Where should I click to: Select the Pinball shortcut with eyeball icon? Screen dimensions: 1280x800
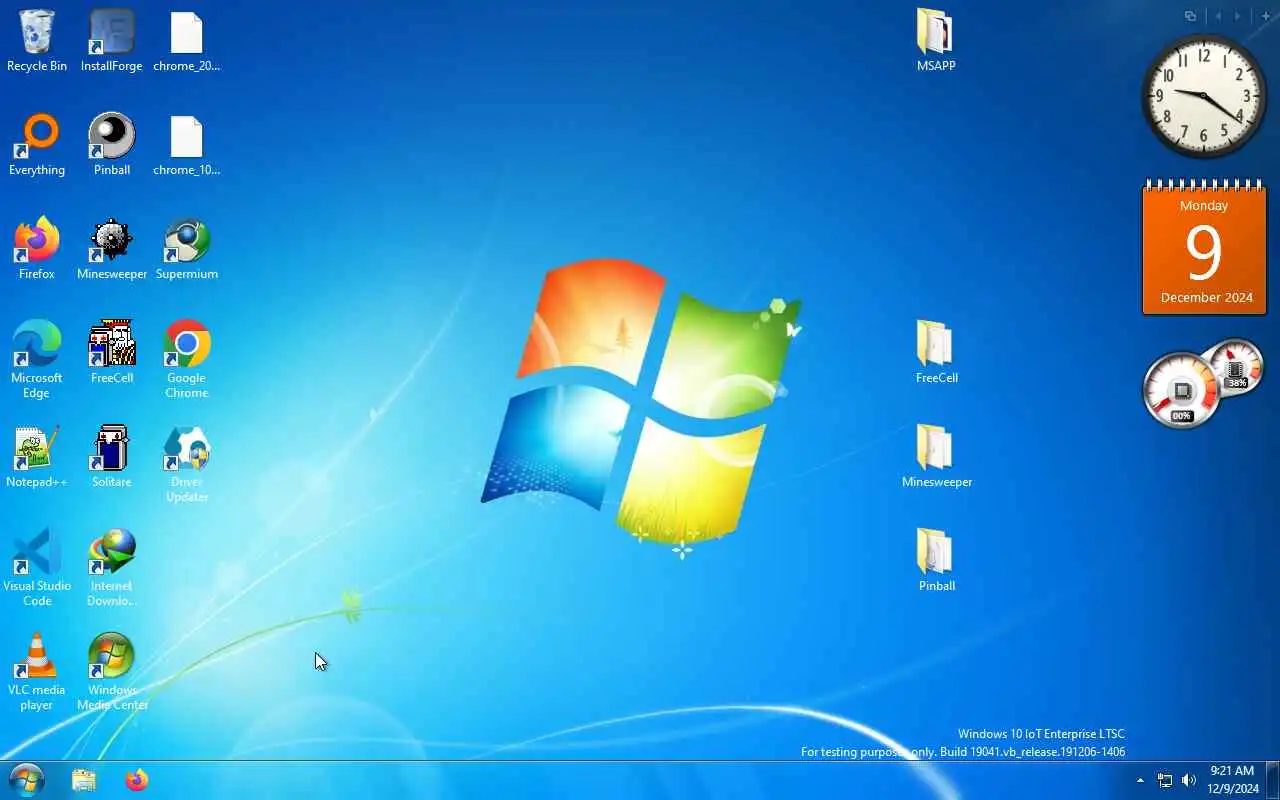click(x=111, y=145)
